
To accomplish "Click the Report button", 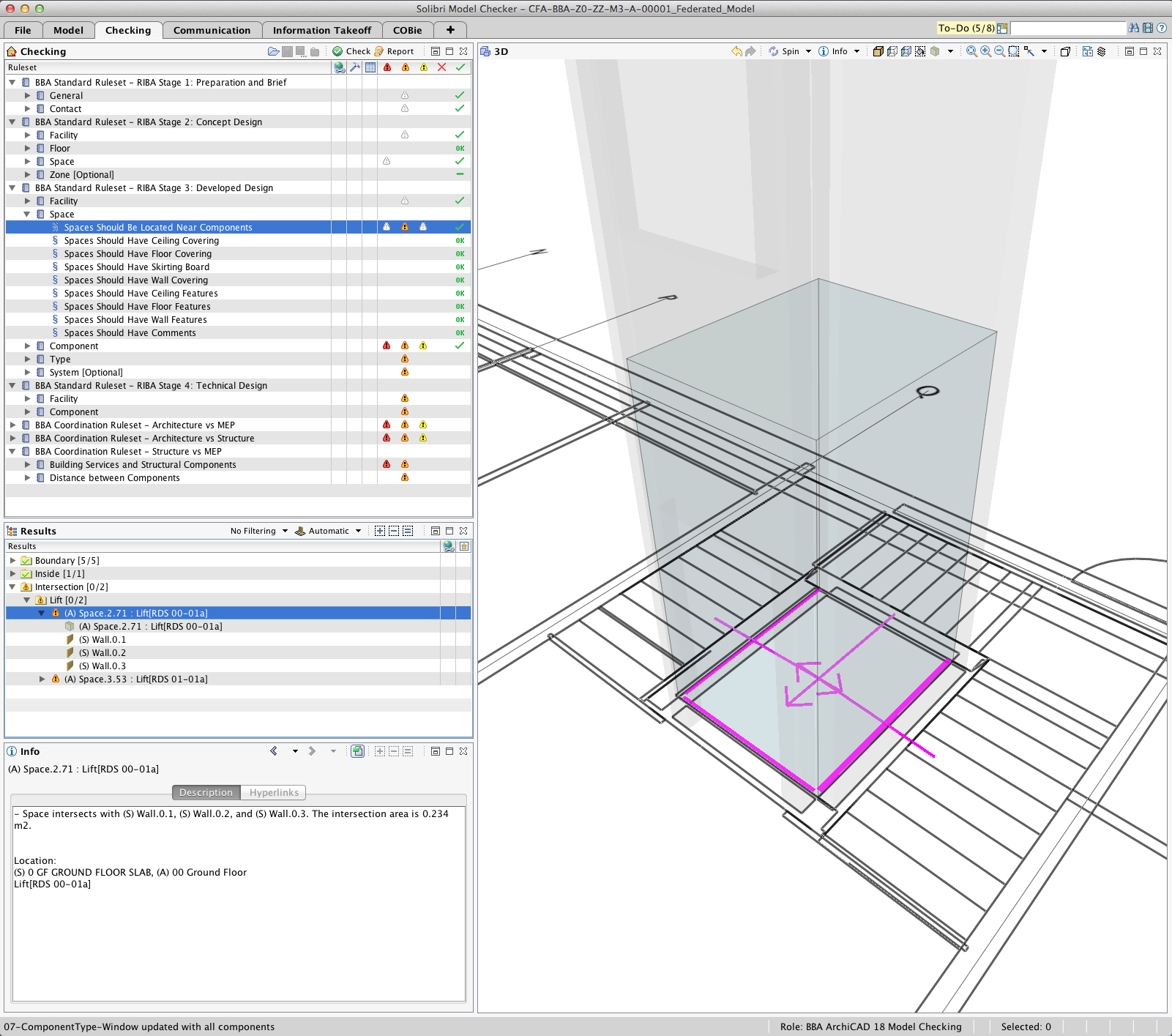I will pyautogui.click(x=394, y=51).
